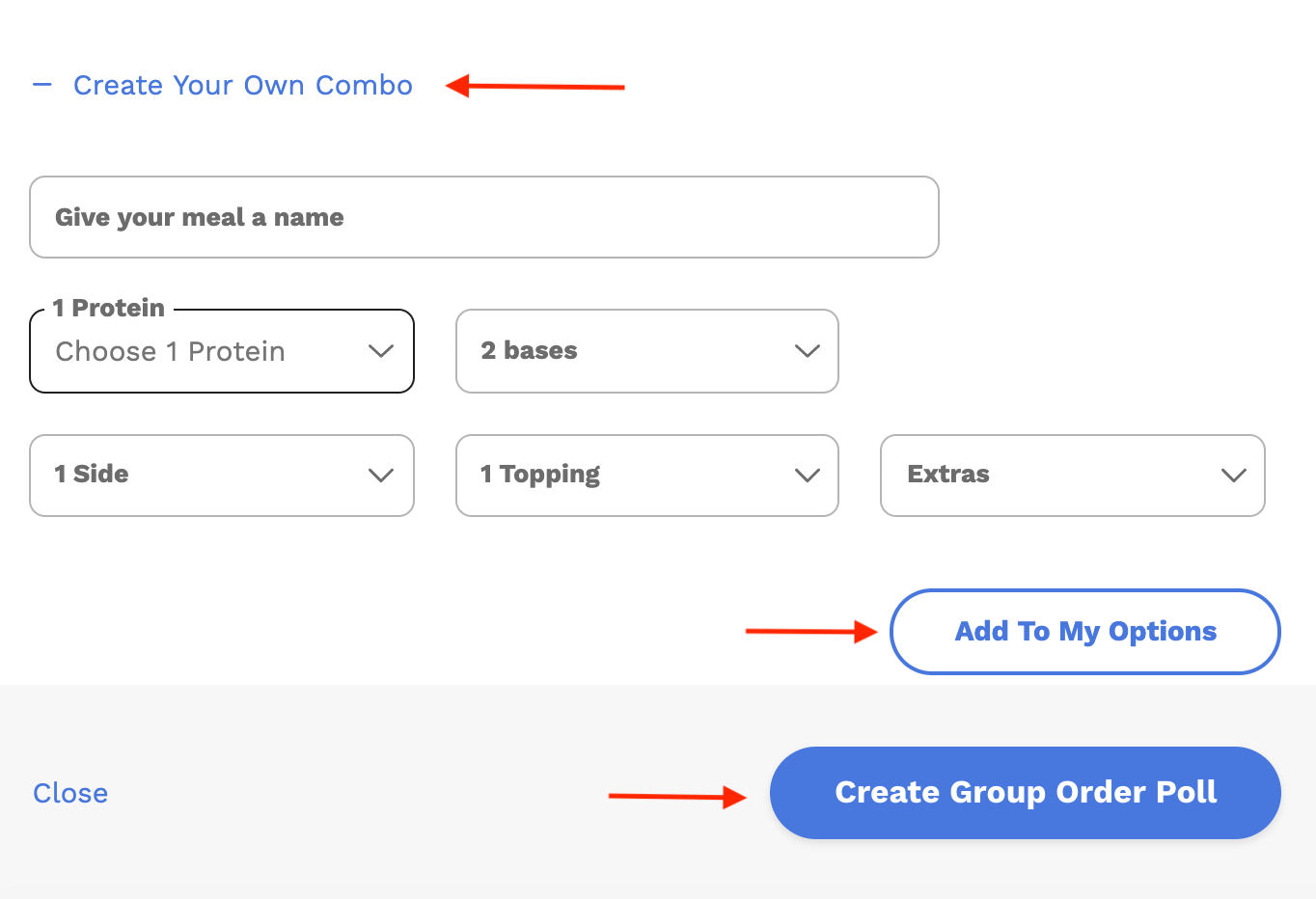
Task: Click the chevron arrow beside Extras
Action: click(1233, 475)
